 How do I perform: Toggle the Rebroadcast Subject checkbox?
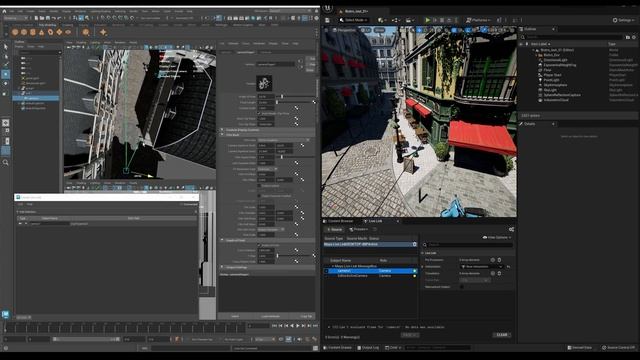click(x=462, y=287)
